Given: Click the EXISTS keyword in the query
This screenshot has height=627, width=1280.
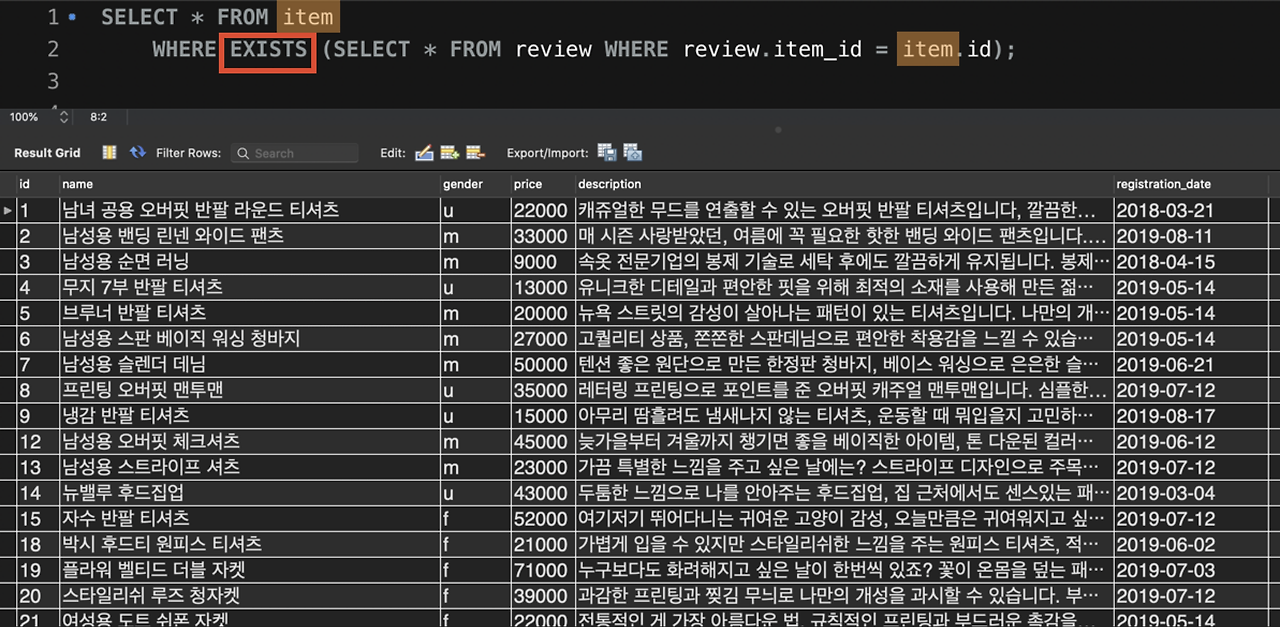Looking at the screenshot, I should (x=268, y=49).
